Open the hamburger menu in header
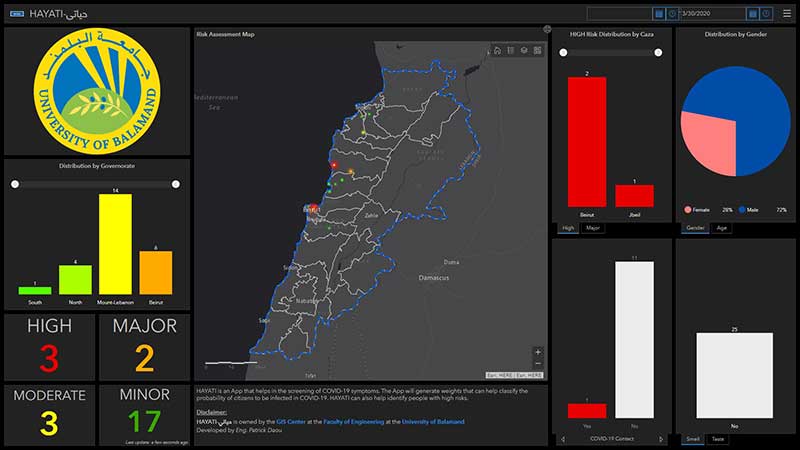800x450 pixels. coord(787,13)
